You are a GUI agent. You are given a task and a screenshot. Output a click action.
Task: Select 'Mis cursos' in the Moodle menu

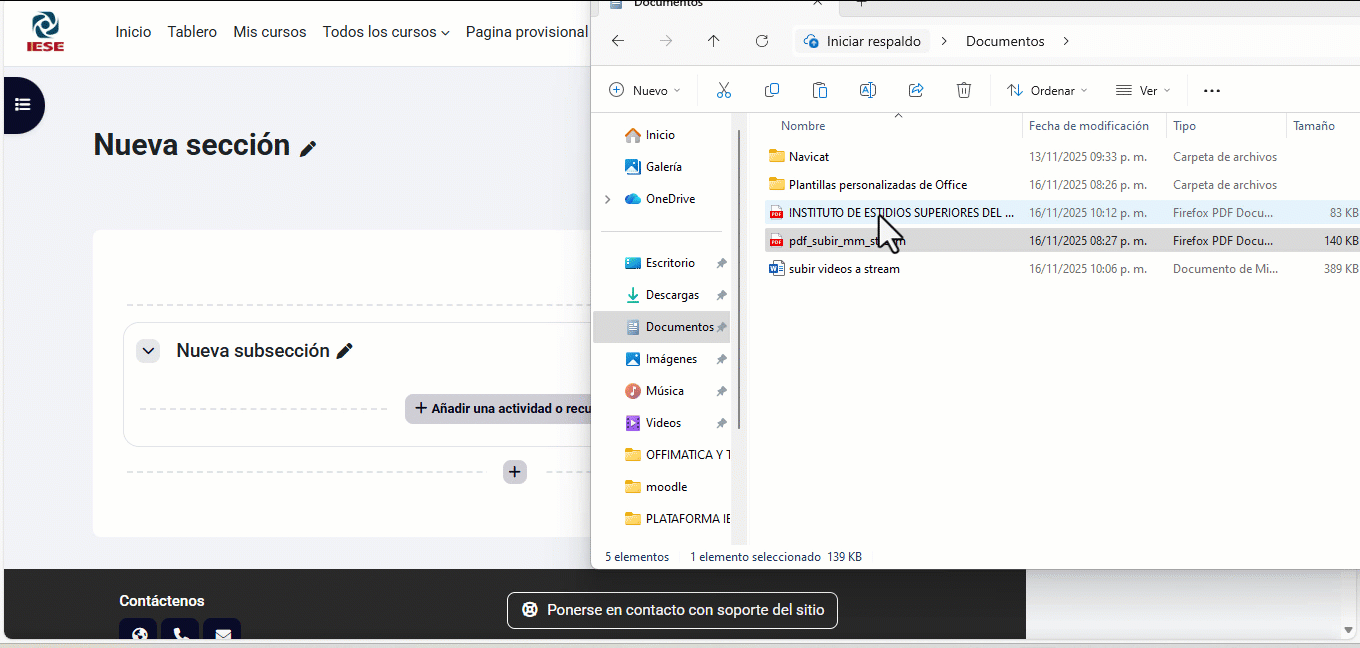pos(269,32)
